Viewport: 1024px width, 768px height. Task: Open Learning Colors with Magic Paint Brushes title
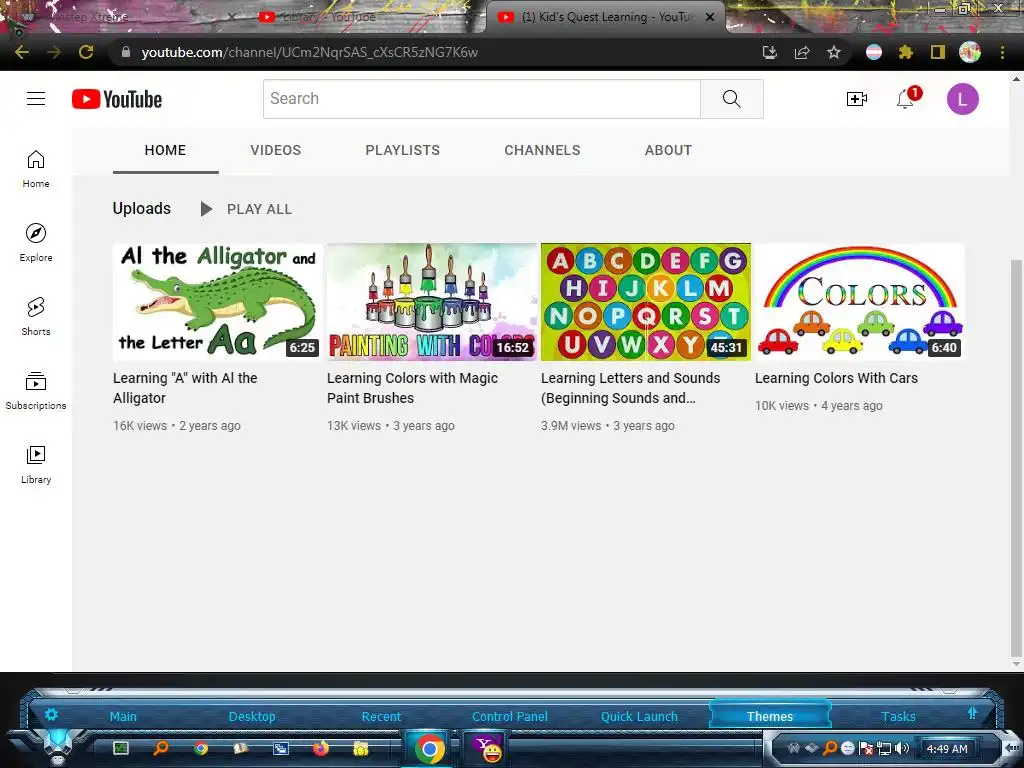[412, 388]
